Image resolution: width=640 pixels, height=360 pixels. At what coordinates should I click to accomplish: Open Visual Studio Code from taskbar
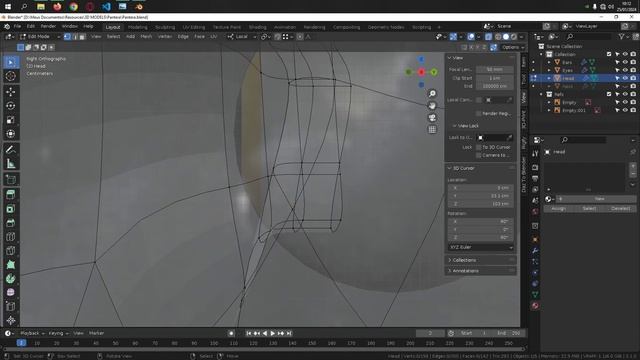[106, 7]
